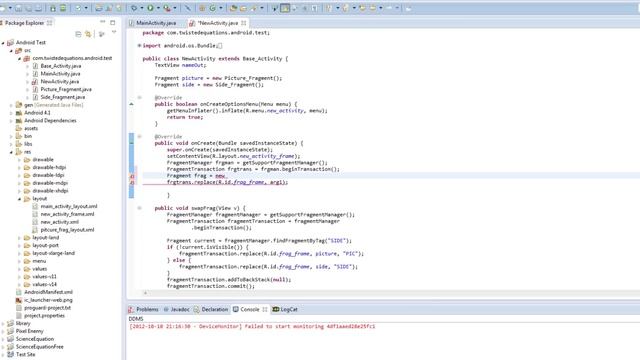Collapse the layout folder under res

19,199
